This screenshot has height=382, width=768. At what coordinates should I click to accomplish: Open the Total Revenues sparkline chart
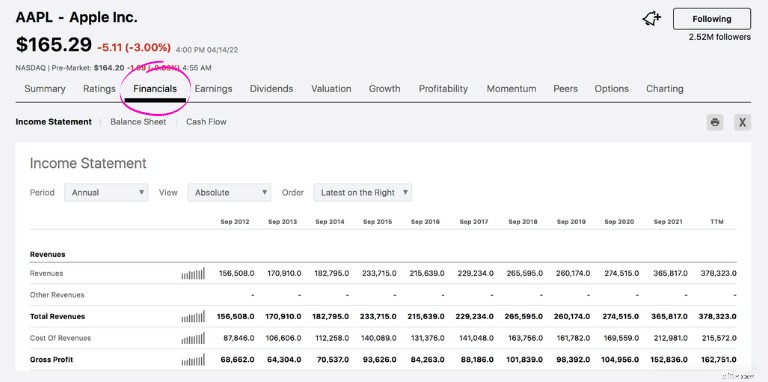pos(193,316)
